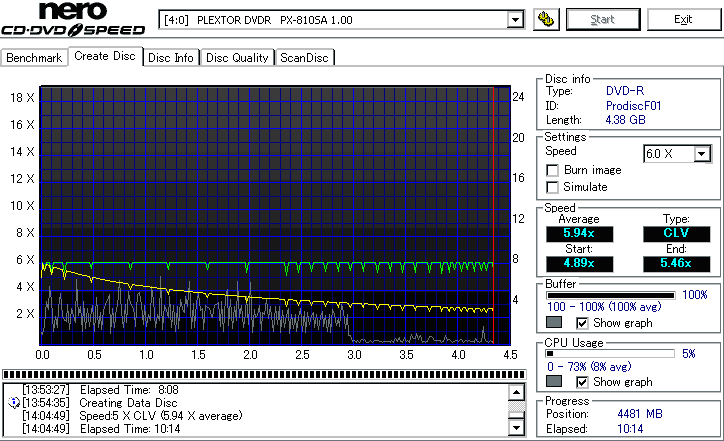Enable the Burn image checkbox
724x441 pixels.
(x=553, y=170)
